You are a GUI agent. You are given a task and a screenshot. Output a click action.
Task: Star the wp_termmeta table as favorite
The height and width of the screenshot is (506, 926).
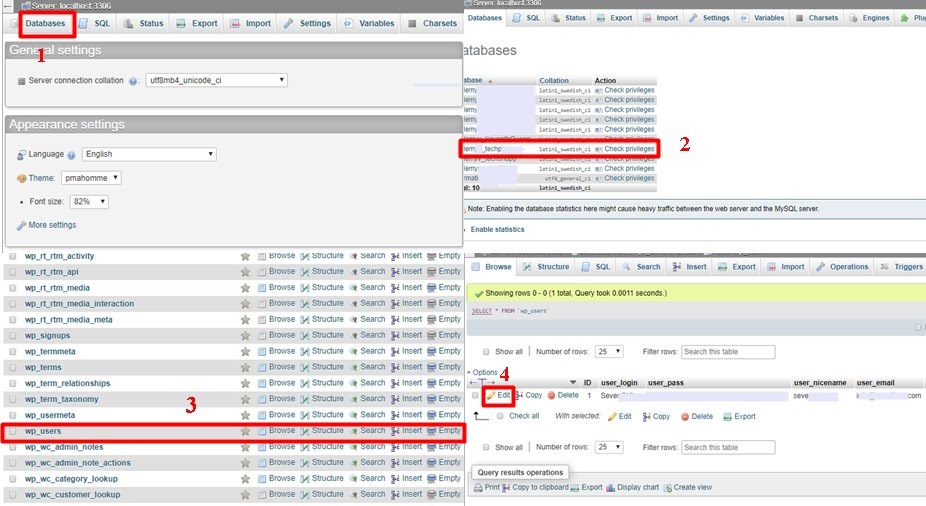[245, 352]
